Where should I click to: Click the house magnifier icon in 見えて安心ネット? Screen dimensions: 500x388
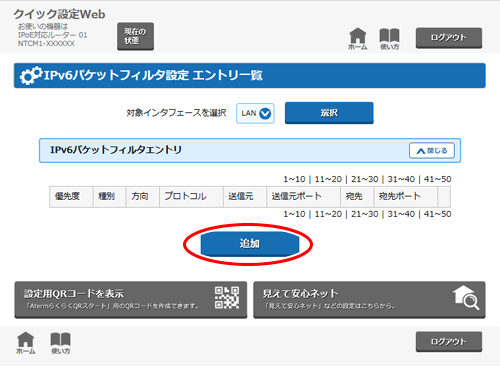tap(466, 297)
